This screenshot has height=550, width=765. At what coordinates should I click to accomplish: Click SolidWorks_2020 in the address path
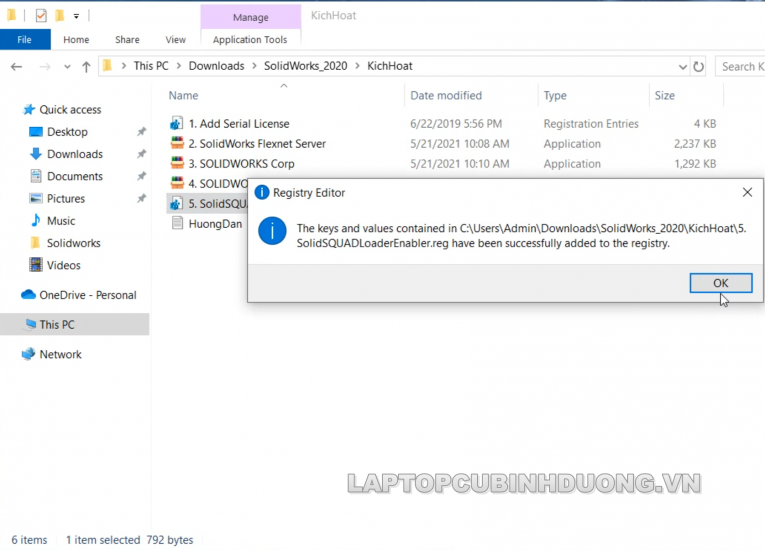306,66
